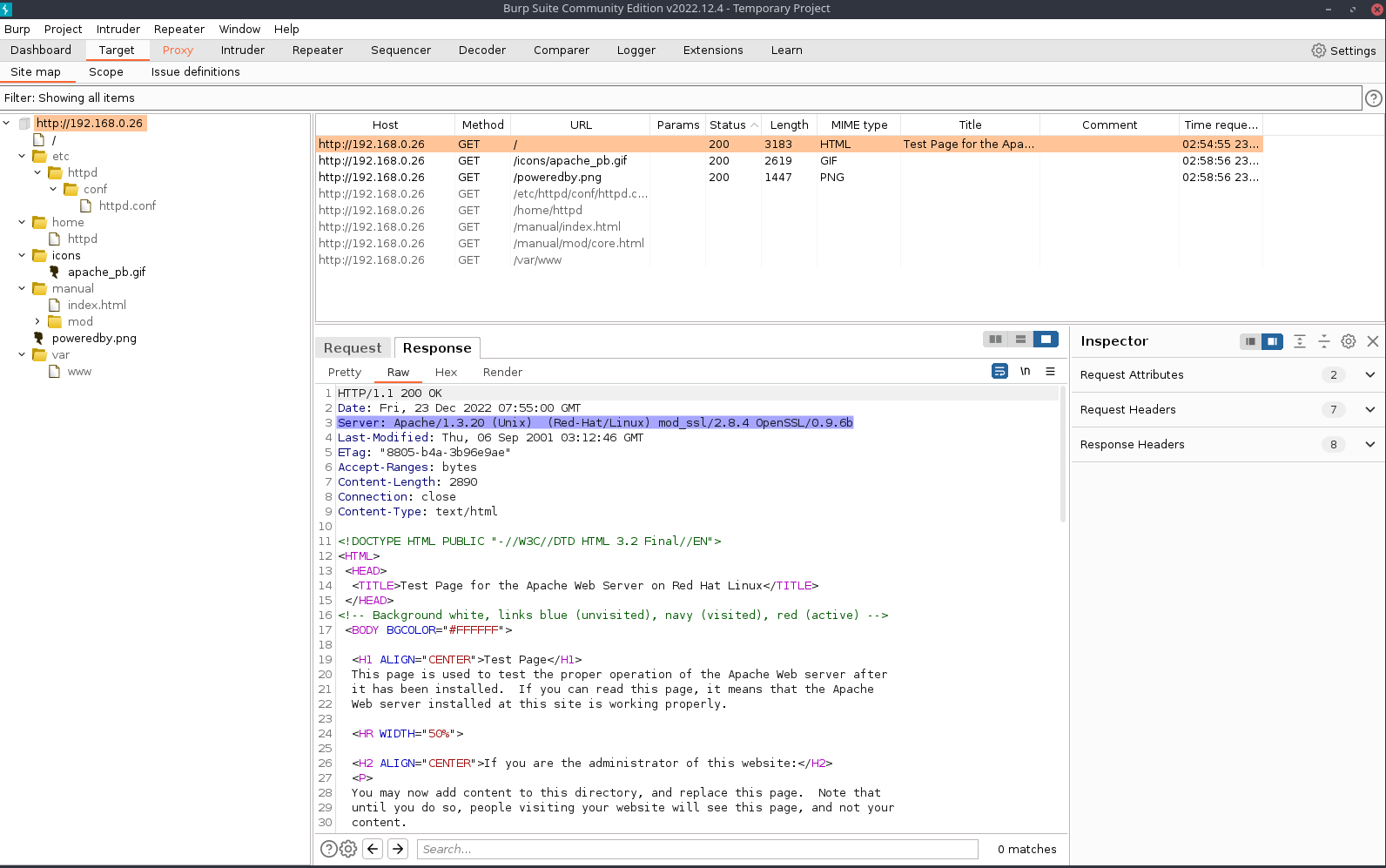Switch to Hex view
1386x868 pixels.
pyautogui.click(x=446, y=372)
